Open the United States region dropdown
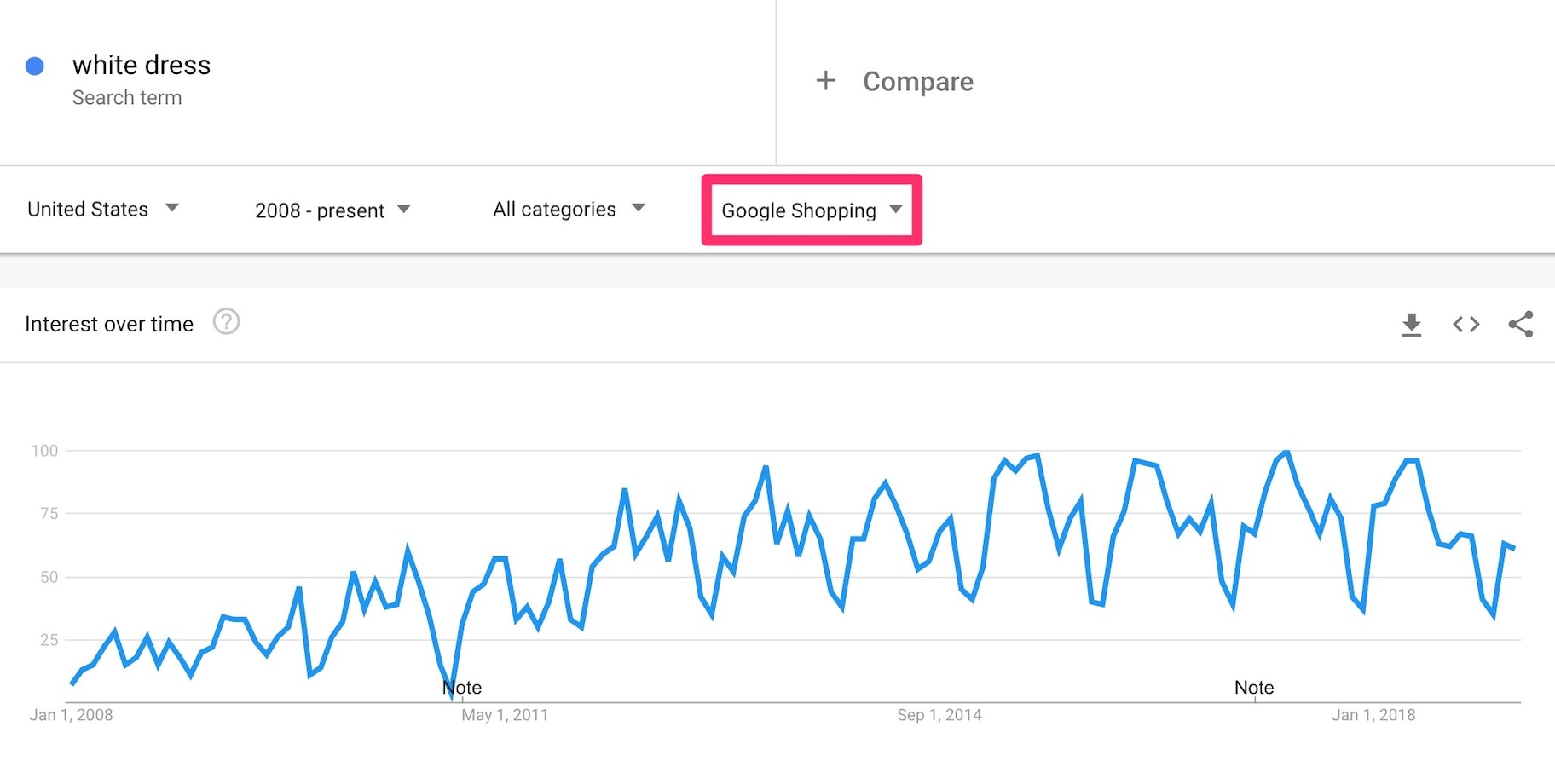This screenshot has height=784, width=1555. pyautogui.click(x=103, y=210)
